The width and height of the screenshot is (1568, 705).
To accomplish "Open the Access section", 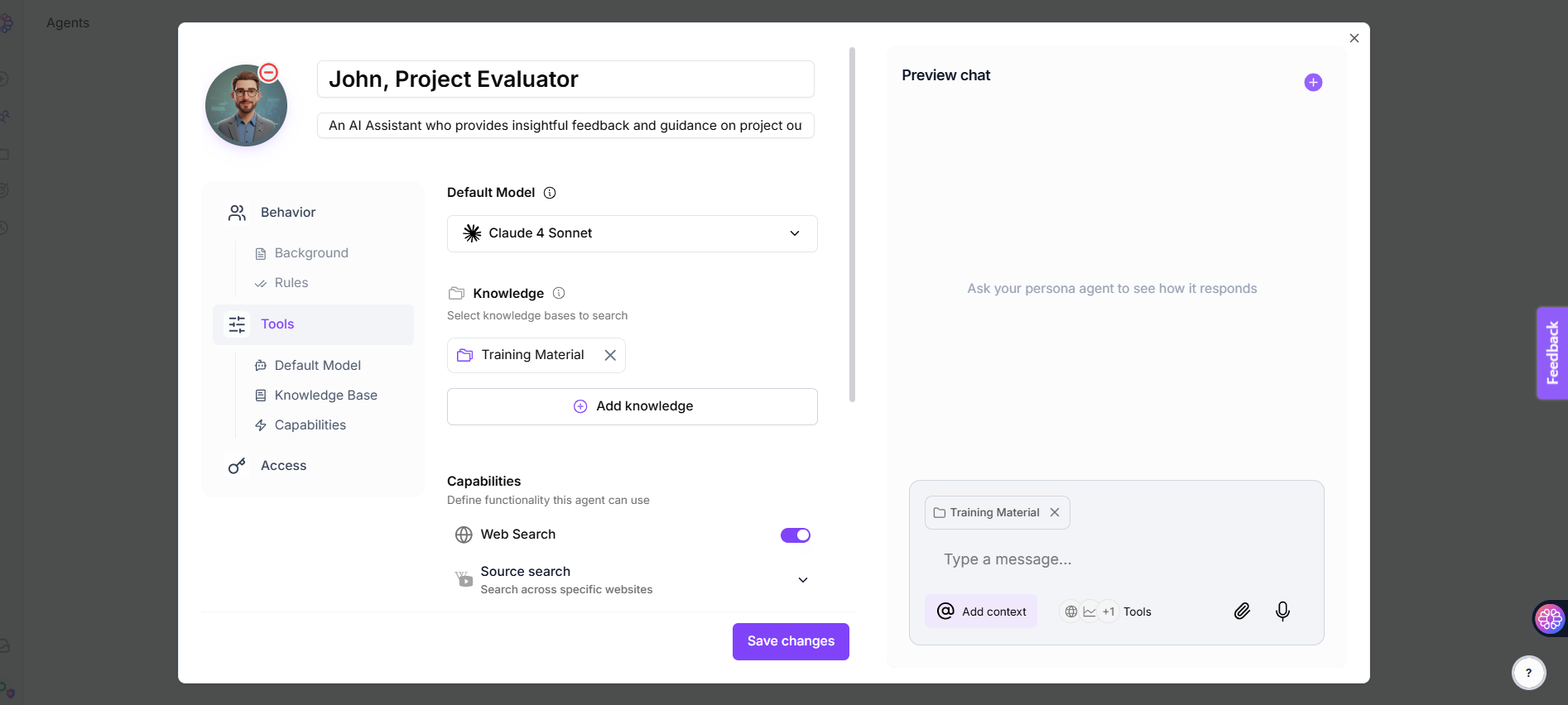I will point(283,466).
